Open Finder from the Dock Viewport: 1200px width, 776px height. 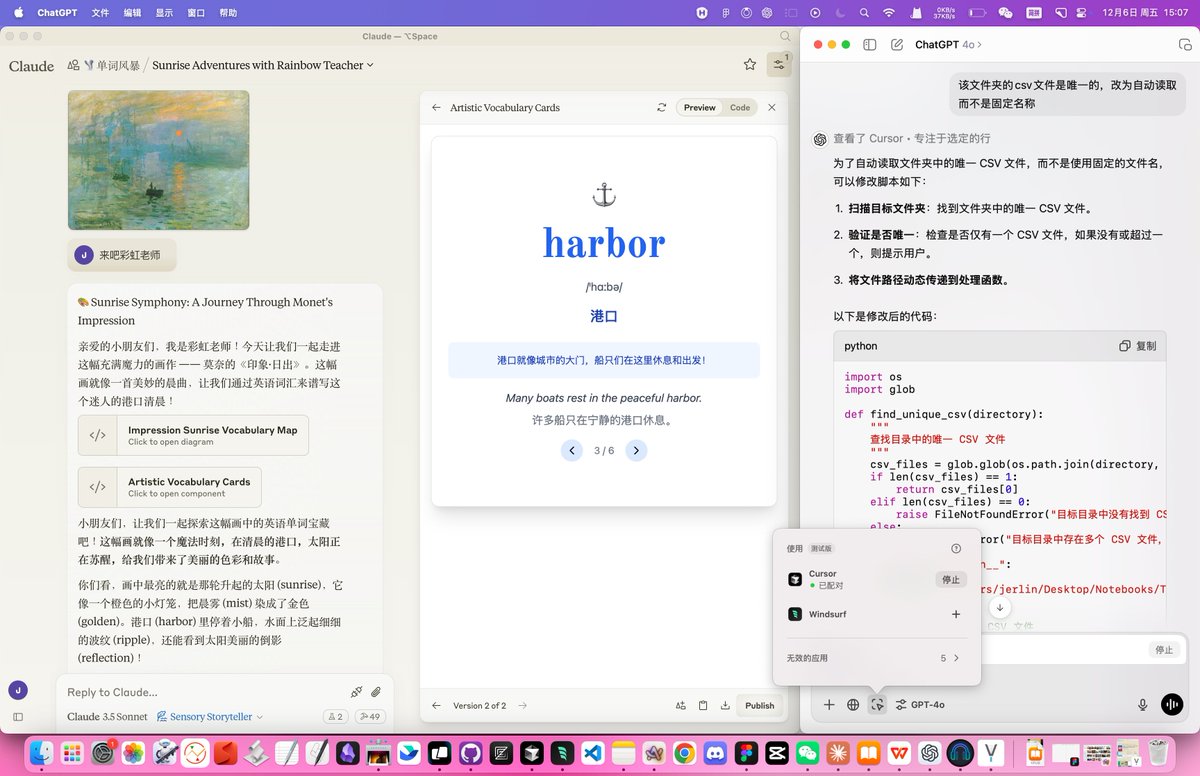pyautogui.click(x=41, y=752)
